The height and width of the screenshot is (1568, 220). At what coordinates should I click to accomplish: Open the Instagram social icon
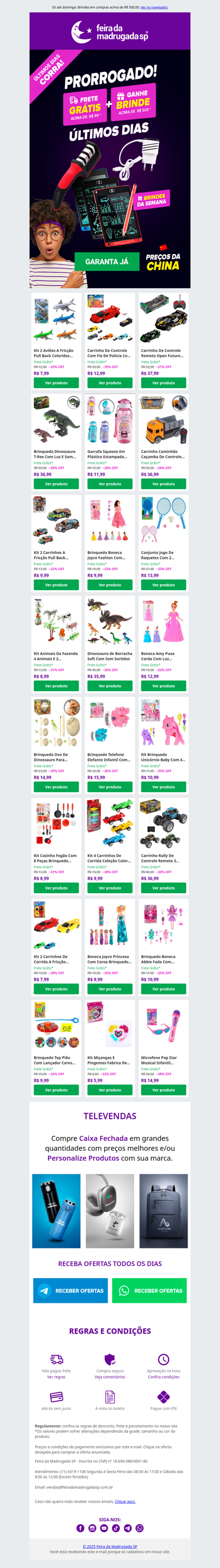[x=92, y=1528]
